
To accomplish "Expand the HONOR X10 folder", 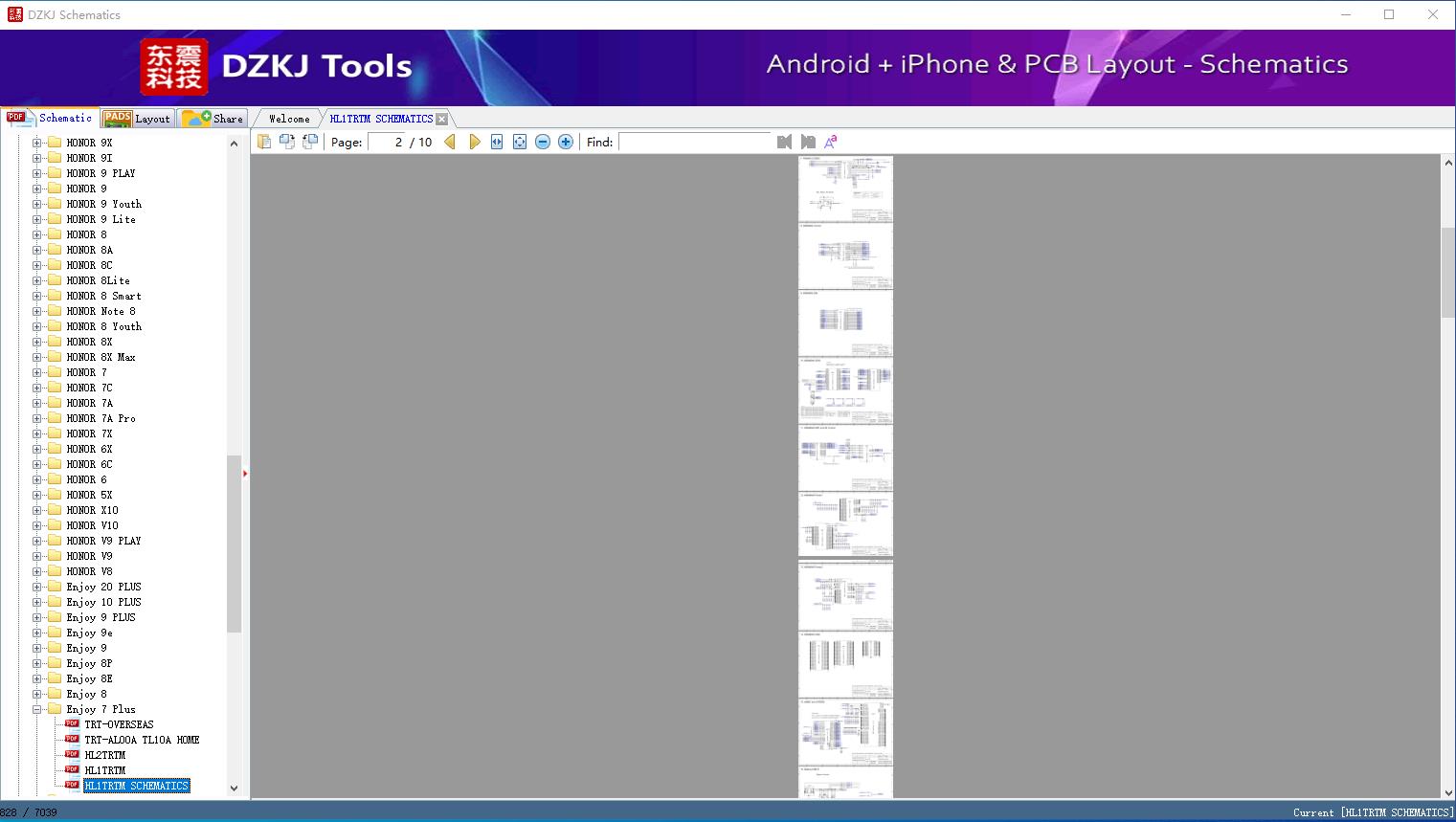I will (x=37, y=510).
